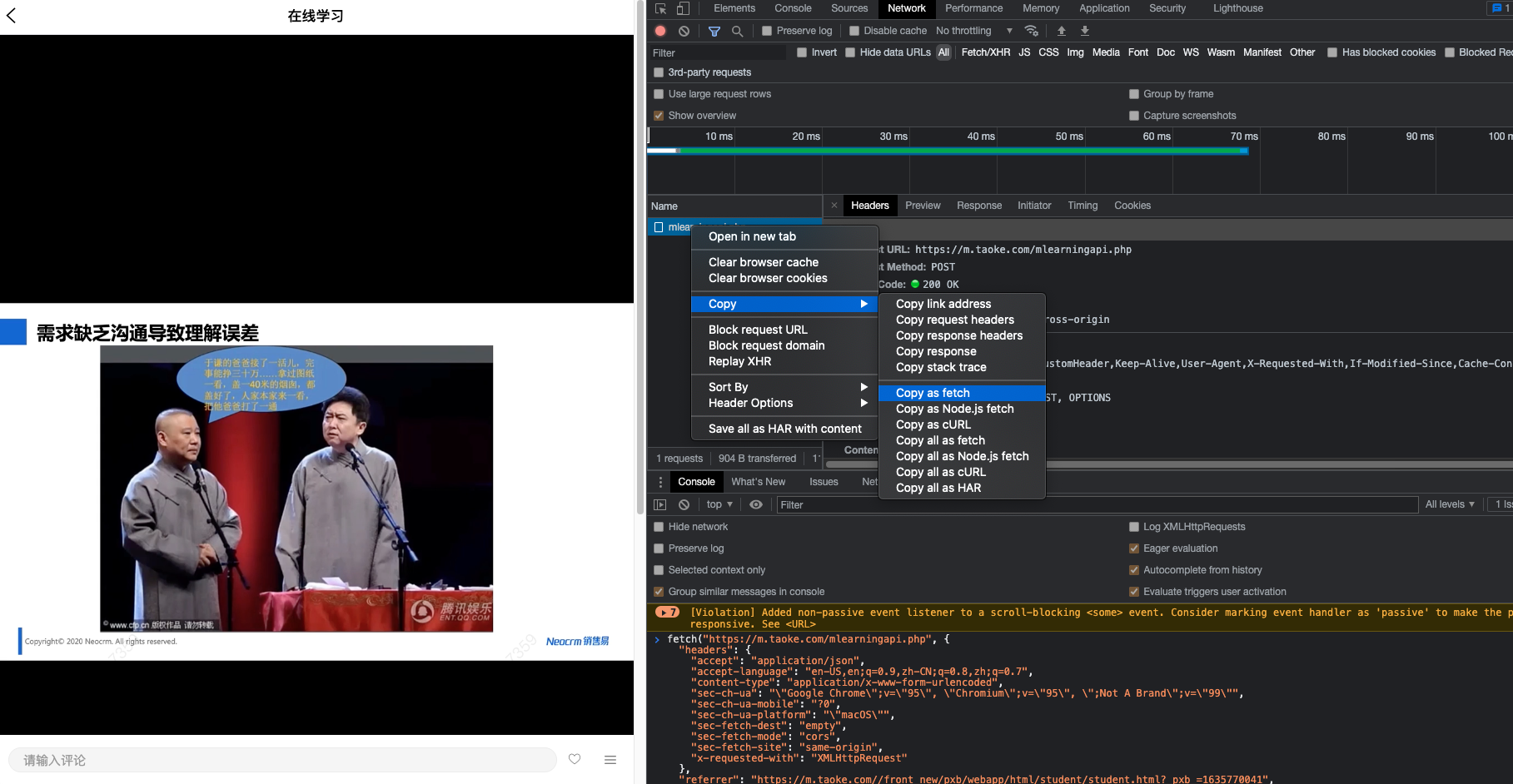Clear the console icon
This screenshot has width=1513, height=784.
pos(684,504)
